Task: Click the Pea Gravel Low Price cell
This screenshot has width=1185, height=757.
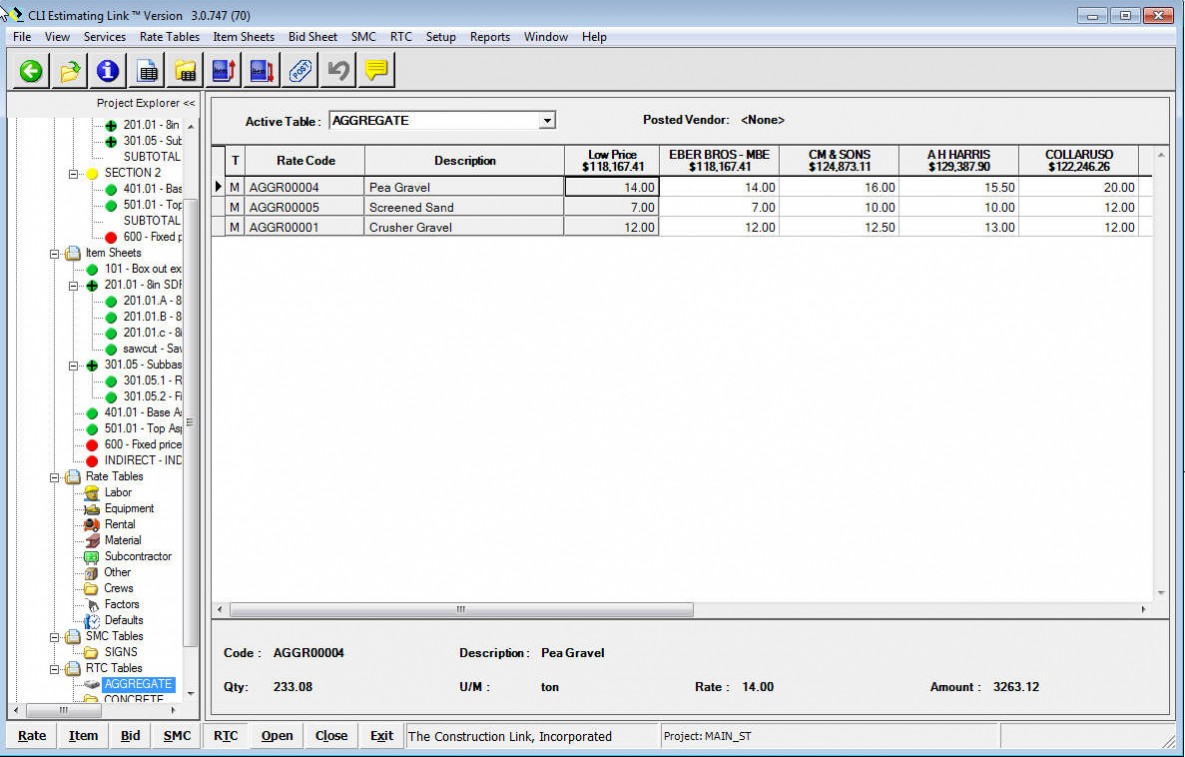Action: tap(612, 187)
